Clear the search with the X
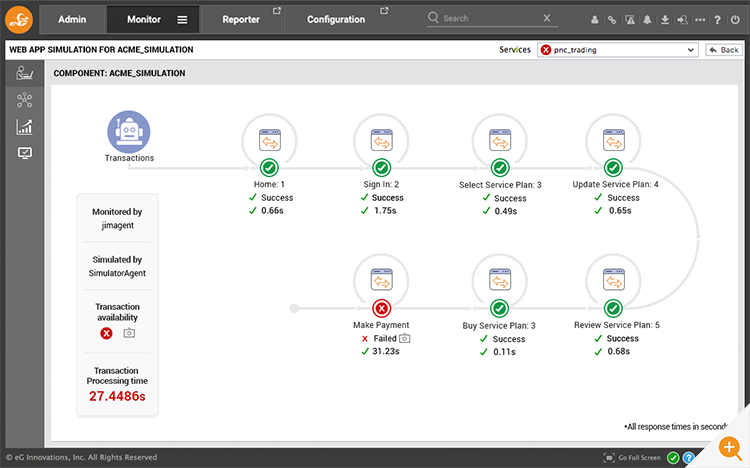 point(547,18)
